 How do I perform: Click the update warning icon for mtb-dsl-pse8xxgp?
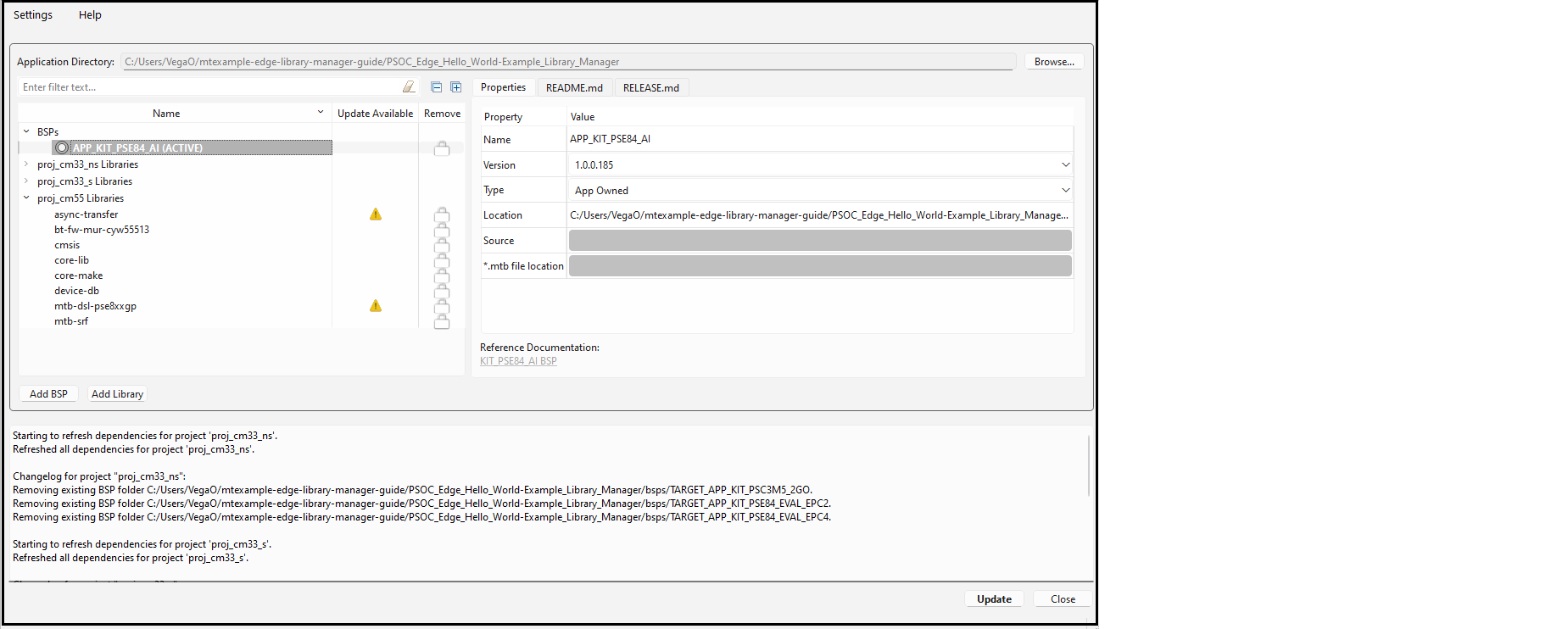coord(376,306)
